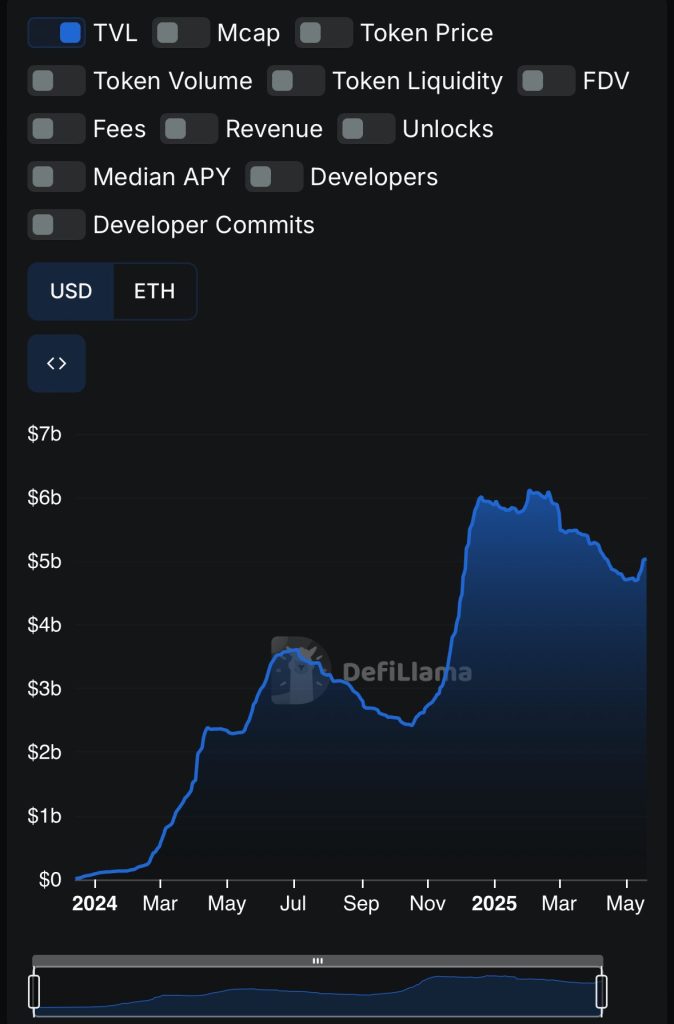Click the $1b y-axis label
Screen dimensions: 674x1024
(x=44, y=816)
